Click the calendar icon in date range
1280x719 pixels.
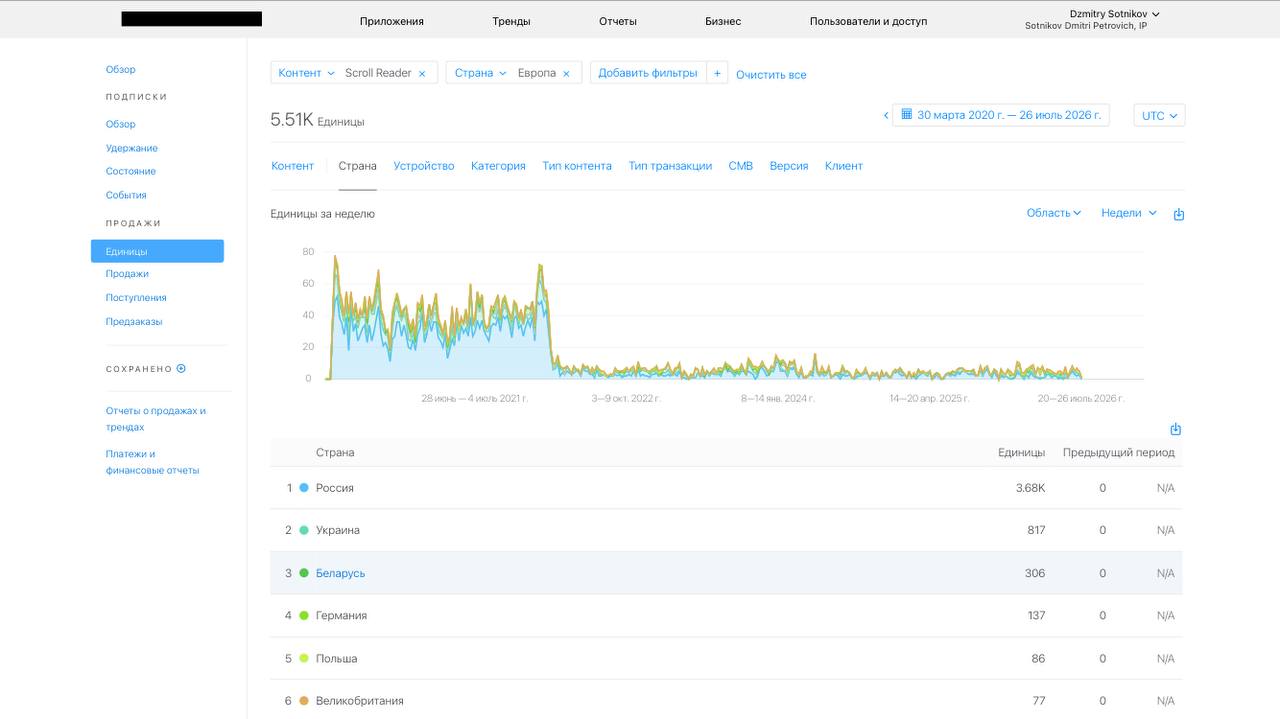pyautogui.click(x=906, y=115)
